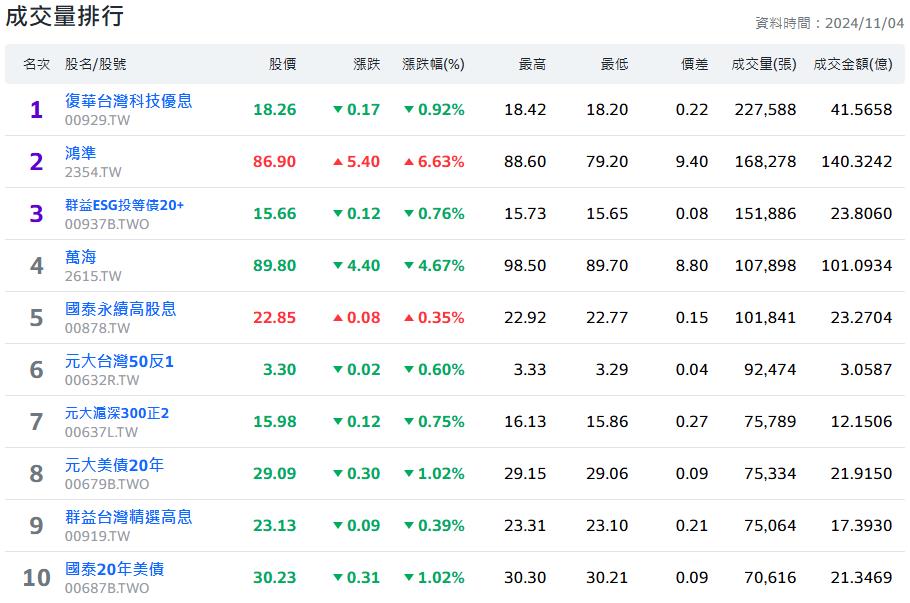Click the 4.67% drop for 萬海
910x603 pixels.
point(434,265)
